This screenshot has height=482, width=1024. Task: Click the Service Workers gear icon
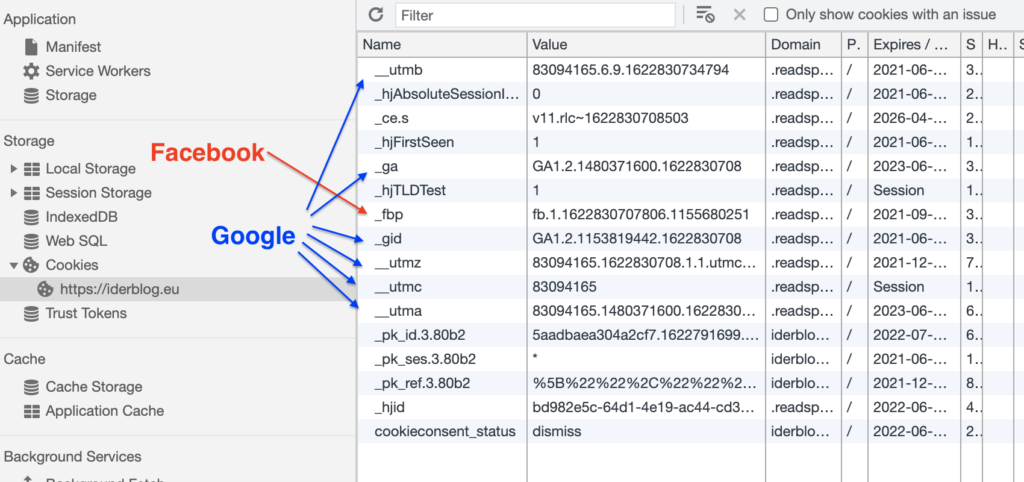click(31, 71)
